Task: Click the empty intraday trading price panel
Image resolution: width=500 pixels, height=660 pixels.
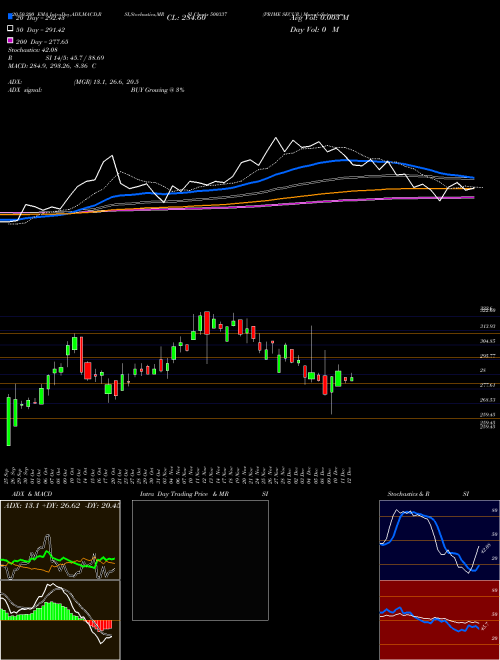Action: point(200,560)
